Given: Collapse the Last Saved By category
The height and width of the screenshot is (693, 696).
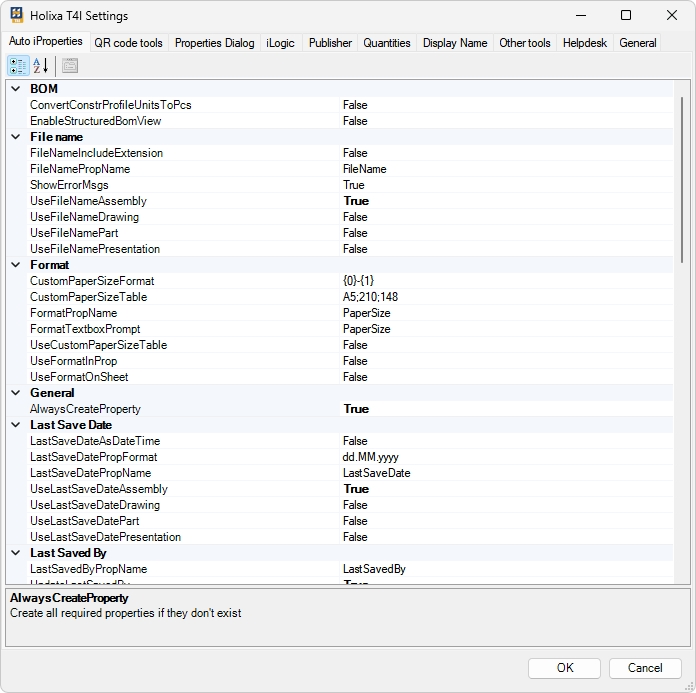Looking at the screenshot, I should point(16,553).
